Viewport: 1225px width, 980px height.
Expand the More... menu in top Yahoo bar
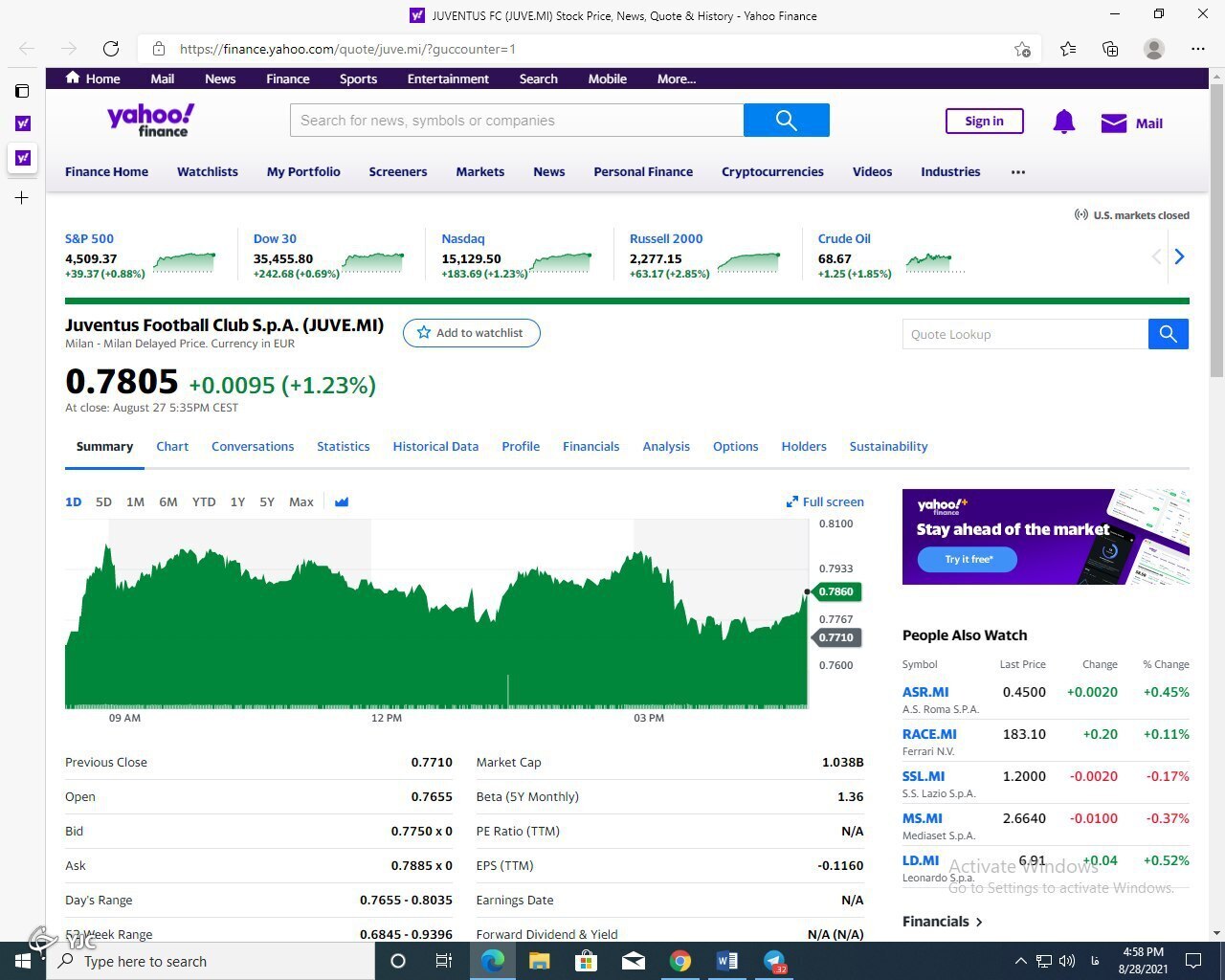tap(677, 78)
